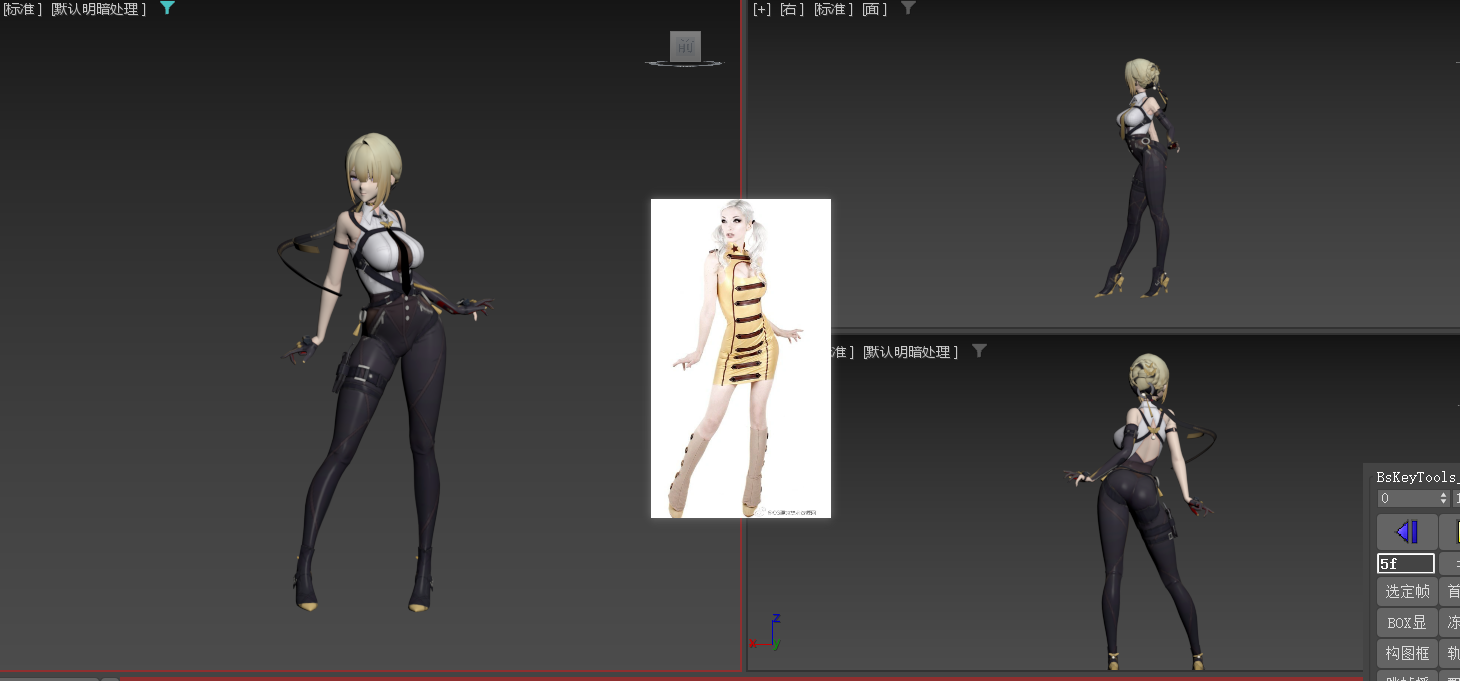Open [标准] dropdown in the left viewport

click(x=22, y=9)
